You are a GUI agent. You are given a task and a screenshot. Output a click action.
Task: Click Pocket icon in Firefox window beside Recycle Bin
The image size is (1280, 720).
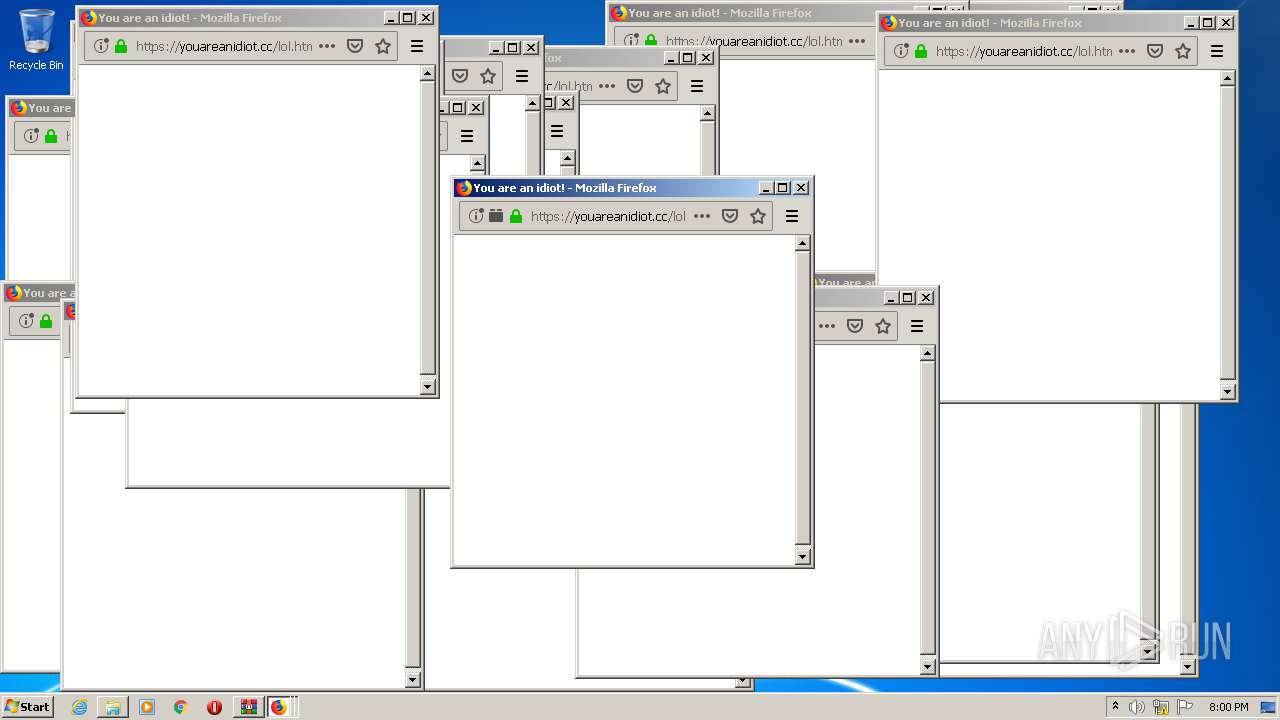point(355,46)
